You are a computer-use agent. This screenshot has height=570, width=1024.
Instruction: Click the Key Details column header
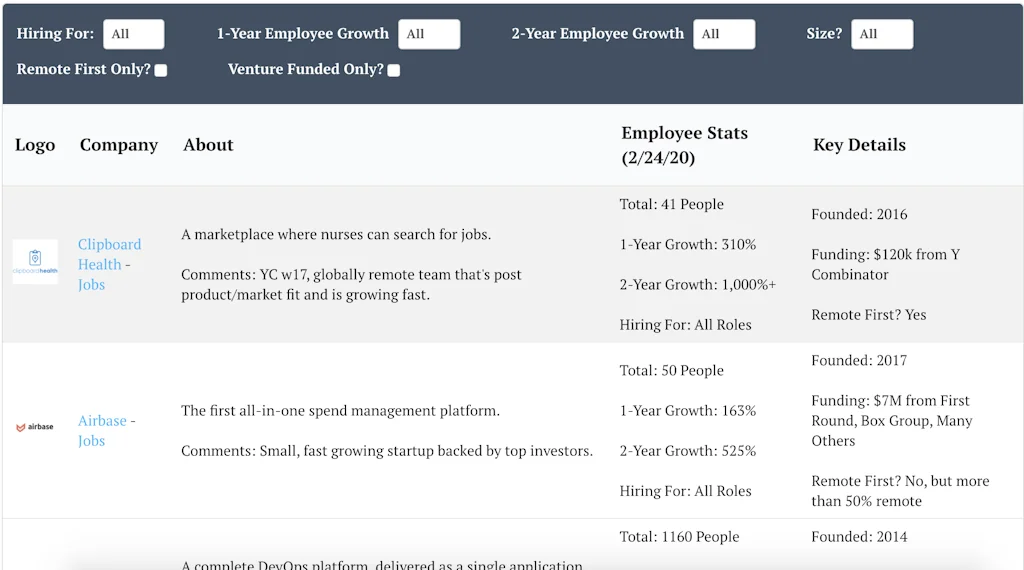coord(859,145)
